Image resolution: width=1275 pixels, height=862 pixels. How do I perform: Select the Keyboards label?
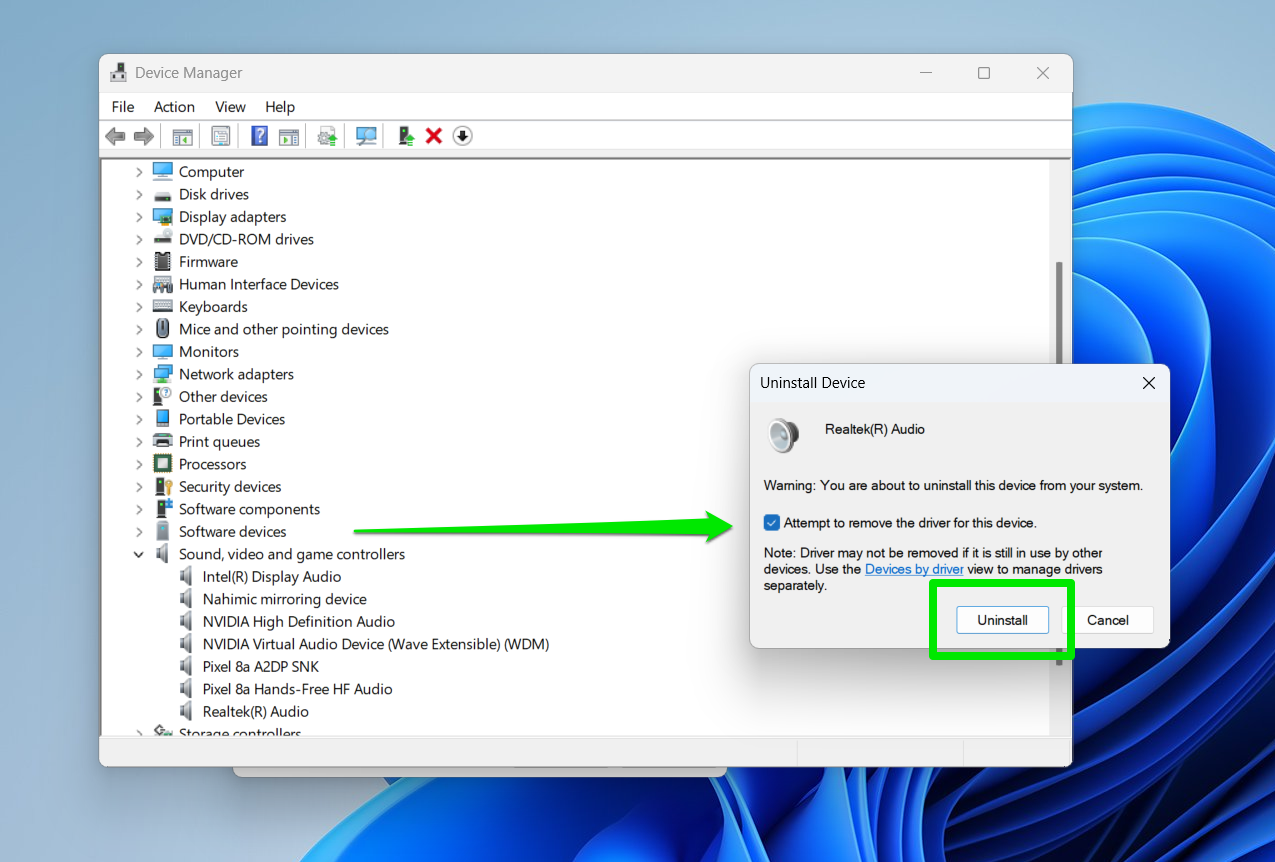[213, 307]
